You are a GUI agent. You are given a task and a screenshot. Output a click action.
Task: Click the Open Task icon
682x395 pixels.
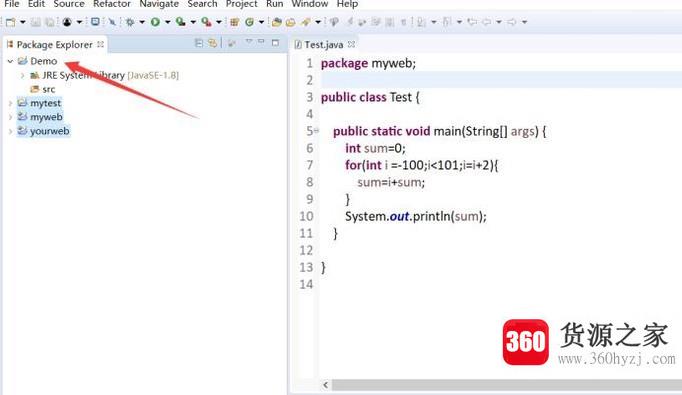(291, 22)
